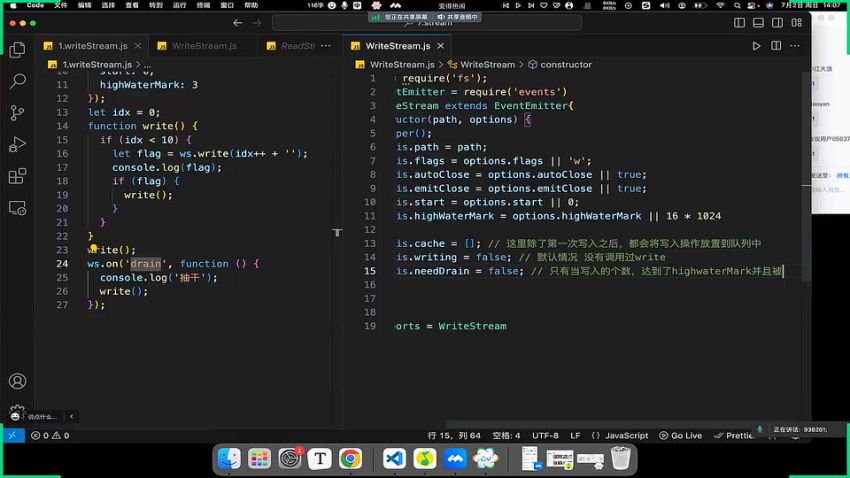Open More Actions for right editor group
The width and height of the screenshot is (850, 478).
[795, 46]
